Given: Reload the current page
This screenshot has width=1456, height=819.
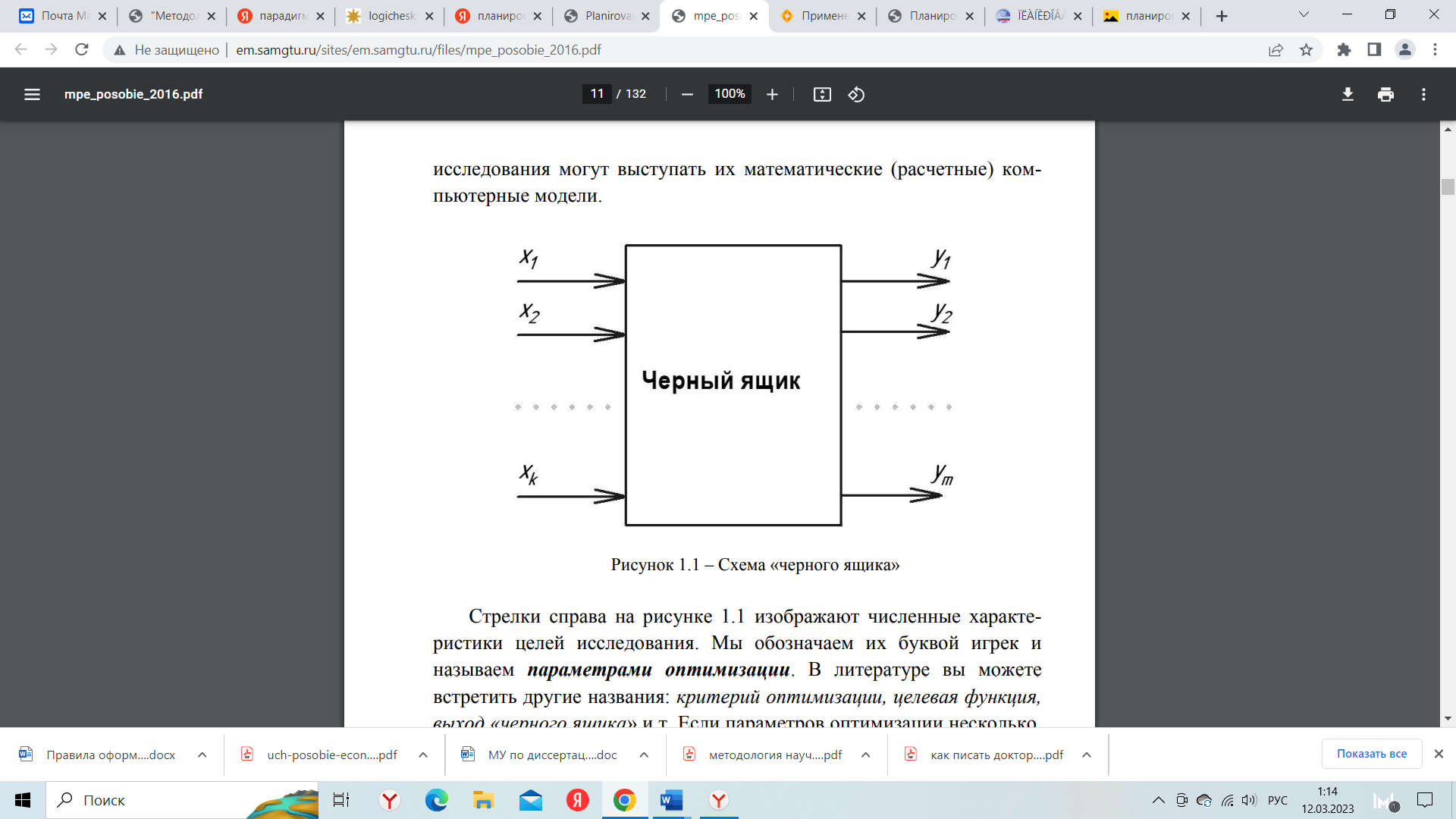Looking at the screenshot, I should (x=82, y=49).
